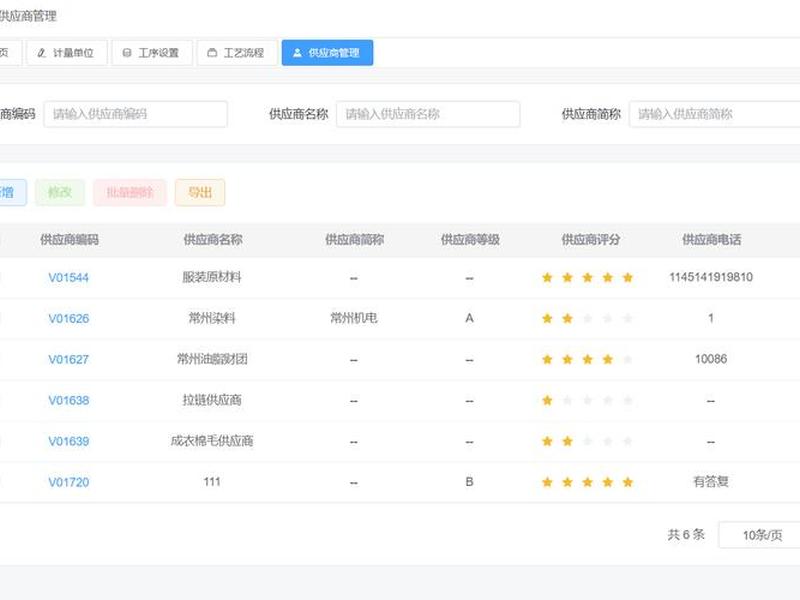
Task: Click the icon on 工序设置 tab
Action: (127, 53)
